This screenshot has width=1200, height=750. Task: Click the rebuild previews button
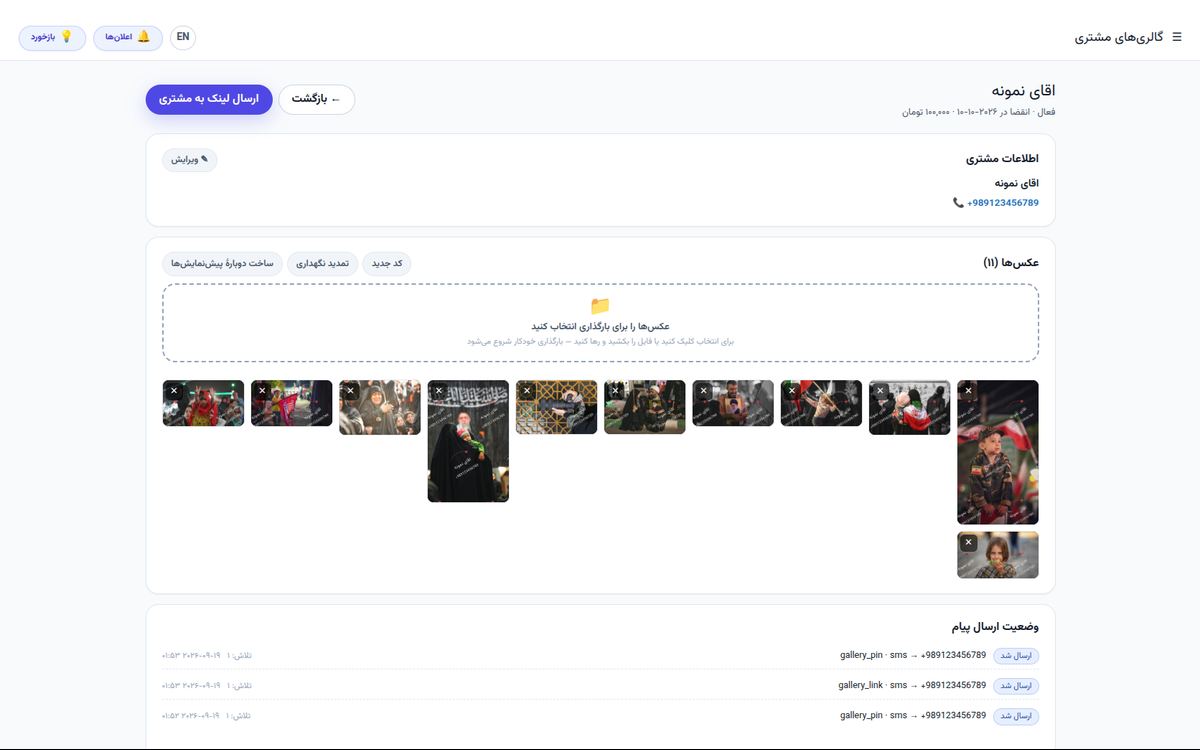(222, 264)
